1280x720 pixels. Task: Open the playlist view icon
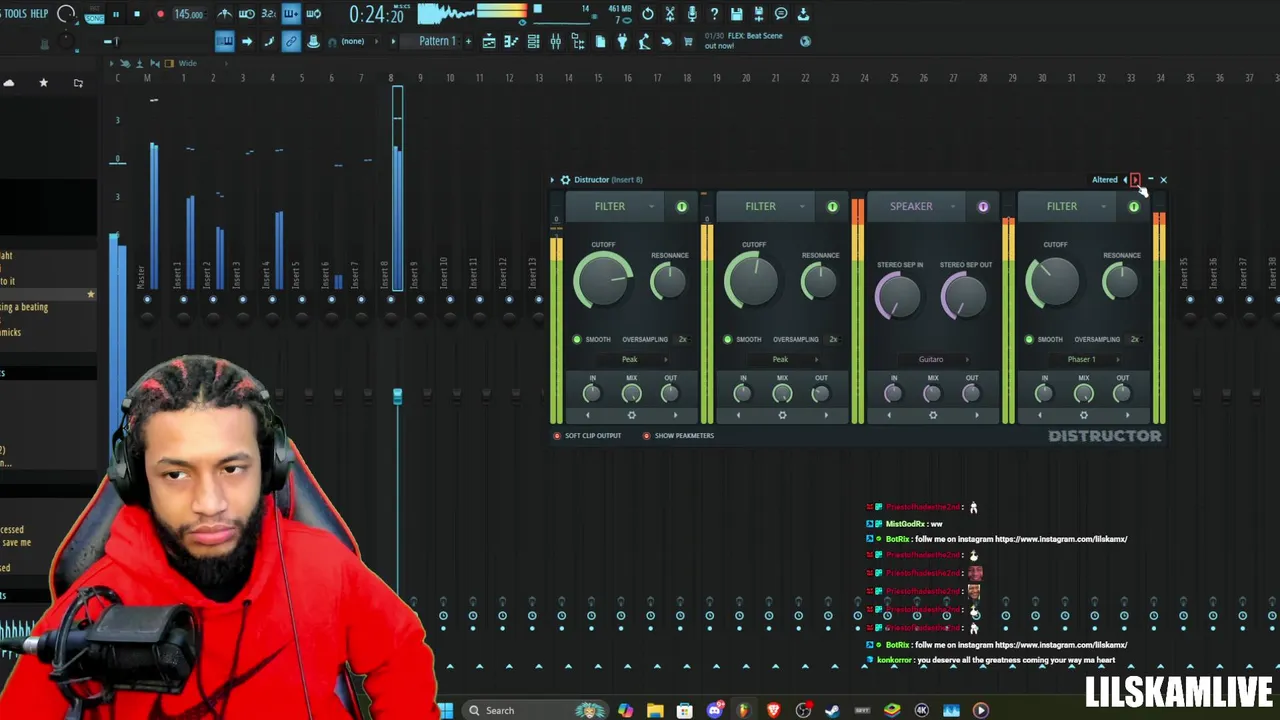point(489,41)
